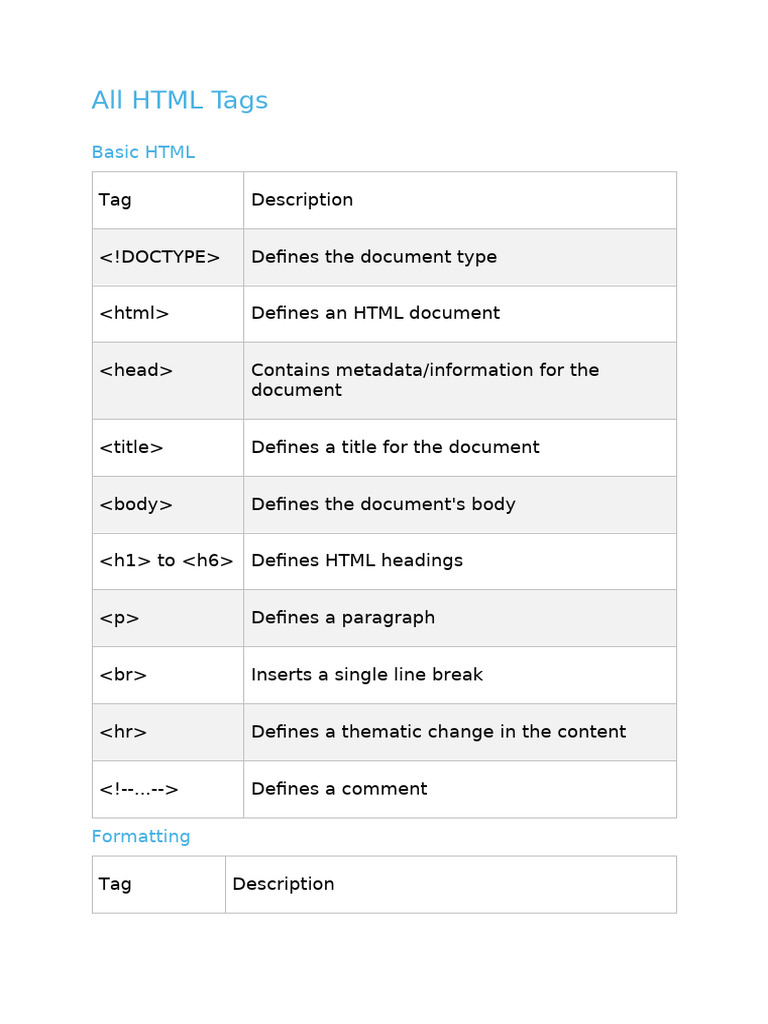Click "Description" header in Formatting table
The height and width of the screenshot is (1024, 768).
[283, 884]
